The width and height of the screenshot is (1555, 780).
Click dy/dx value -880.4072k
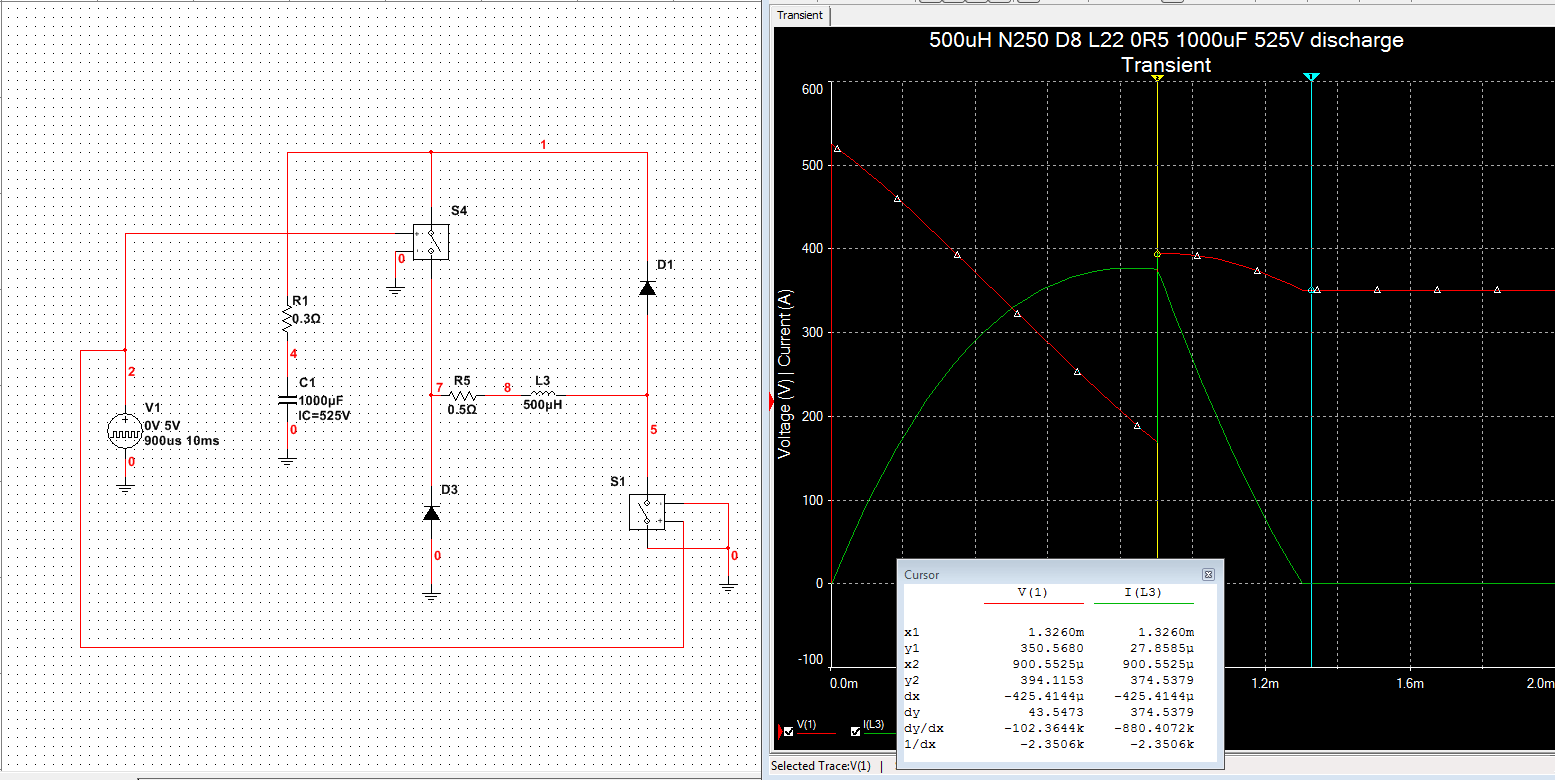(1156, 728)
